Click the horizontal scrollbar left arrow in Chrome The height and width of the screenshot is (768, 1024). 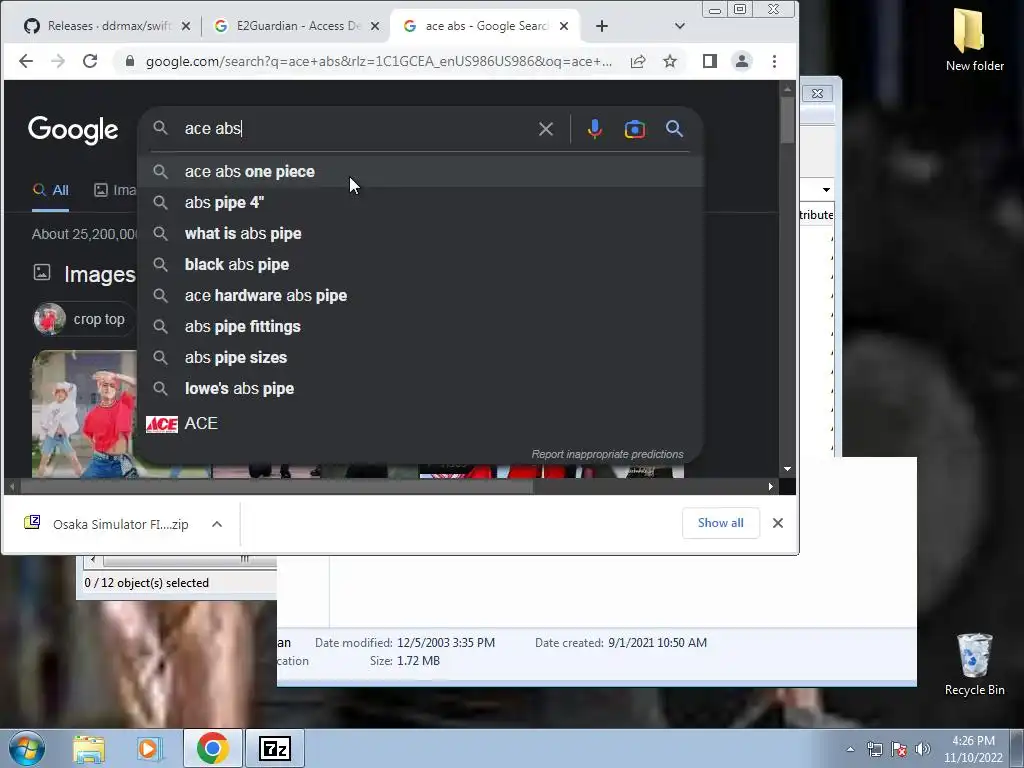(x=12, y=487)
